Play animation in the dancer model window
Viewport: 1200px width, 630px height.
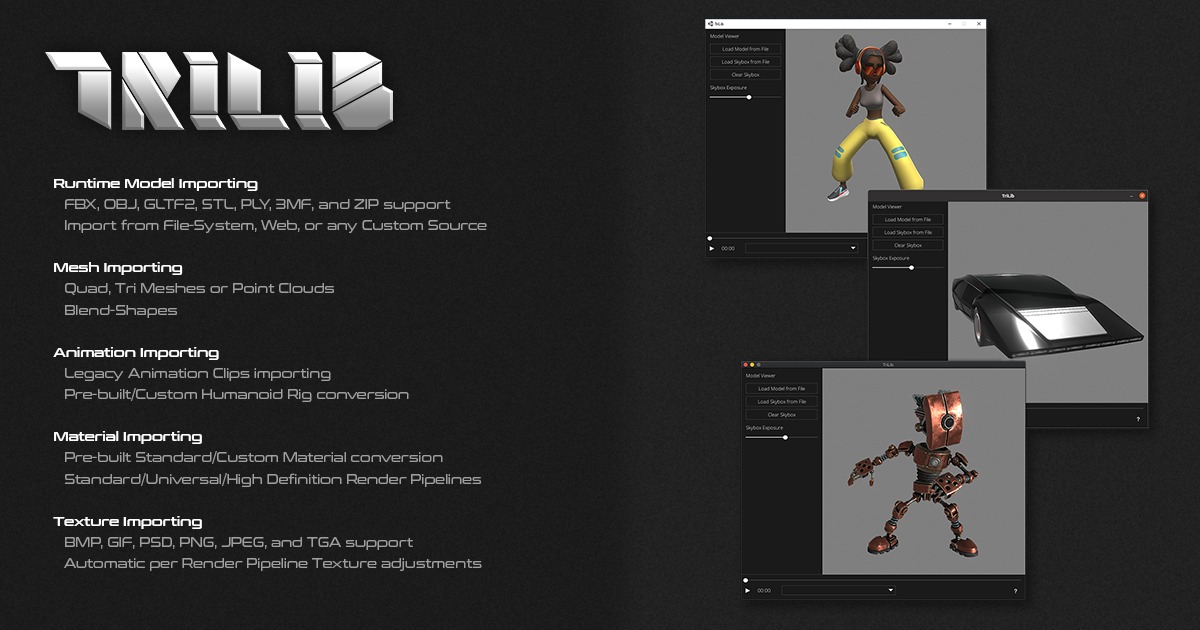[x=712, y=248]
